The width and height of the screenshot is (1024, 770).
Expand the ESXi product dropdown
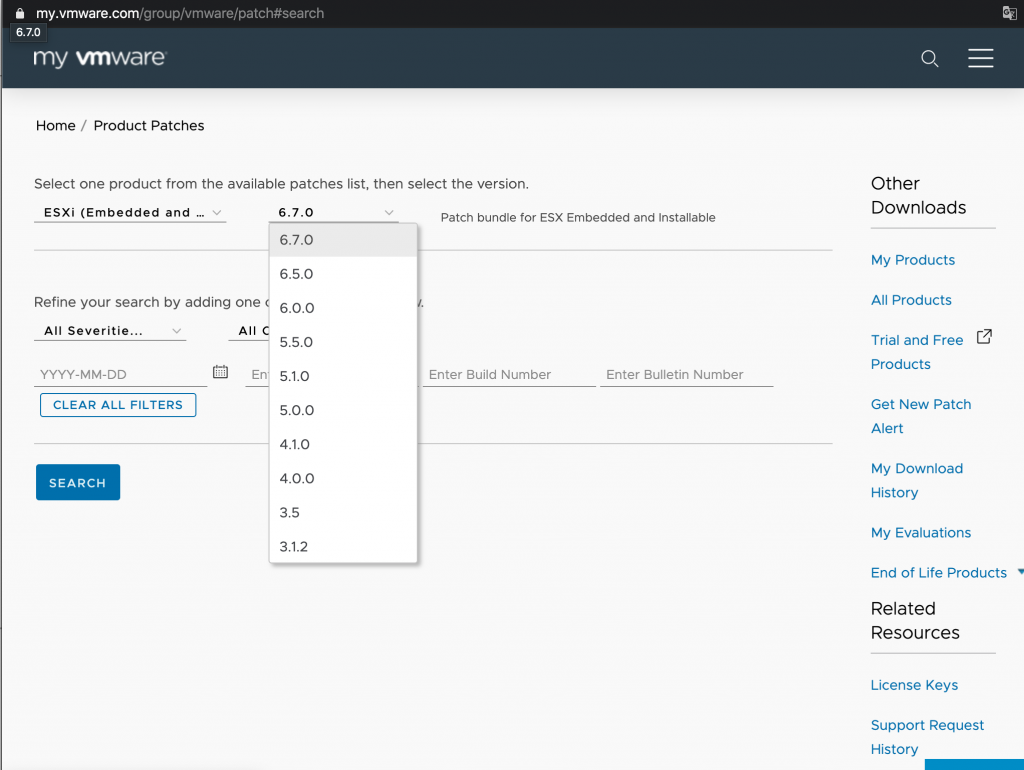(130, 212)
